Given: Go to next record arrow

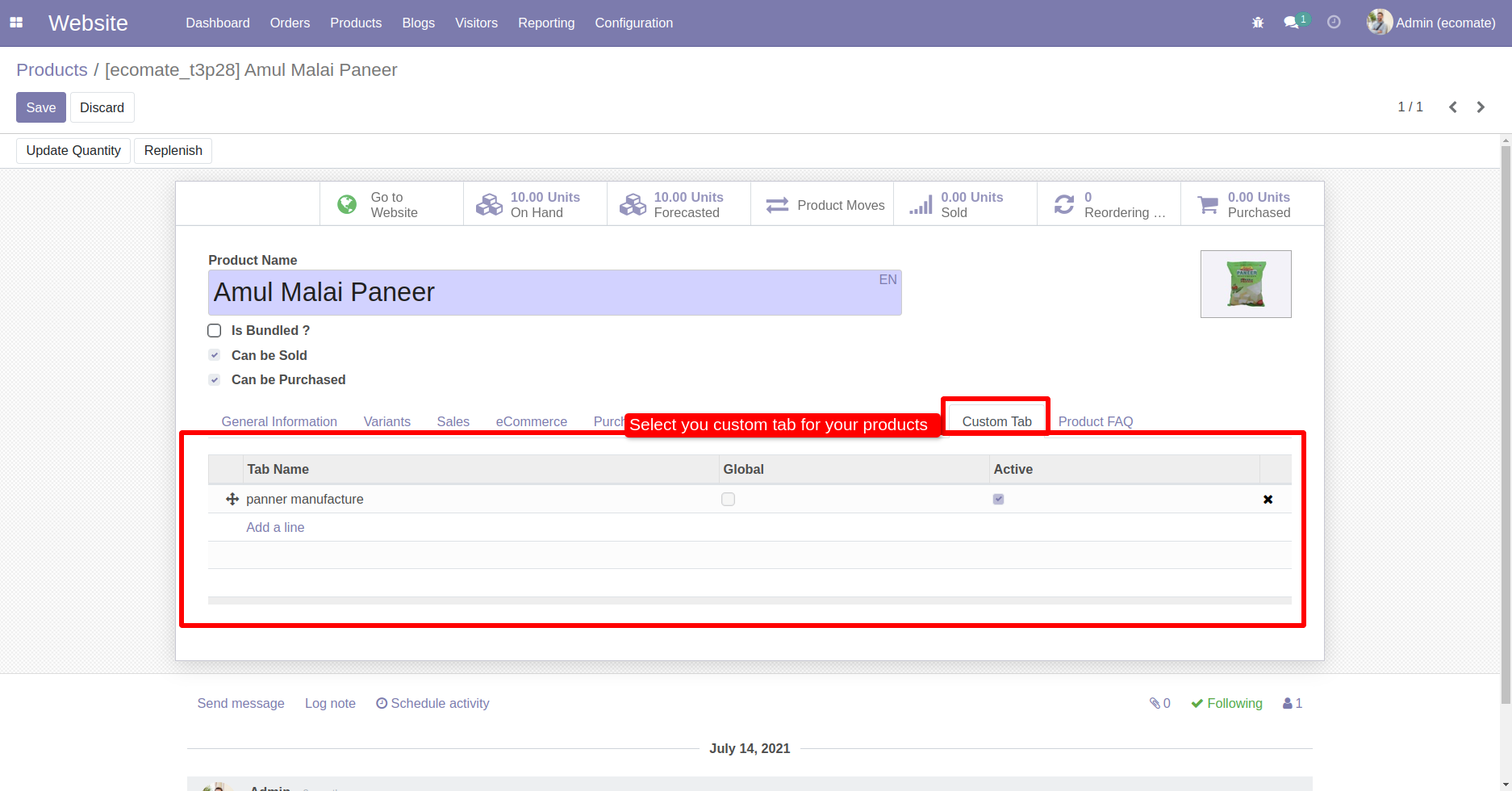Looking at the screenshot, I should pyautogui.click(x=1481, y=107).
